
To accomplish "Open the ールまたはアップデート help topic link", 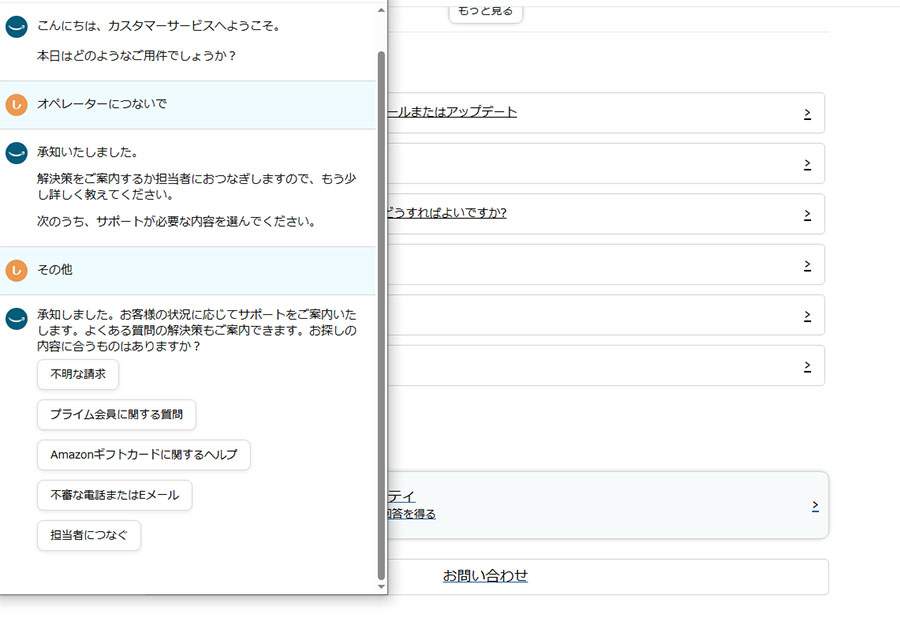I will [453, 112].
